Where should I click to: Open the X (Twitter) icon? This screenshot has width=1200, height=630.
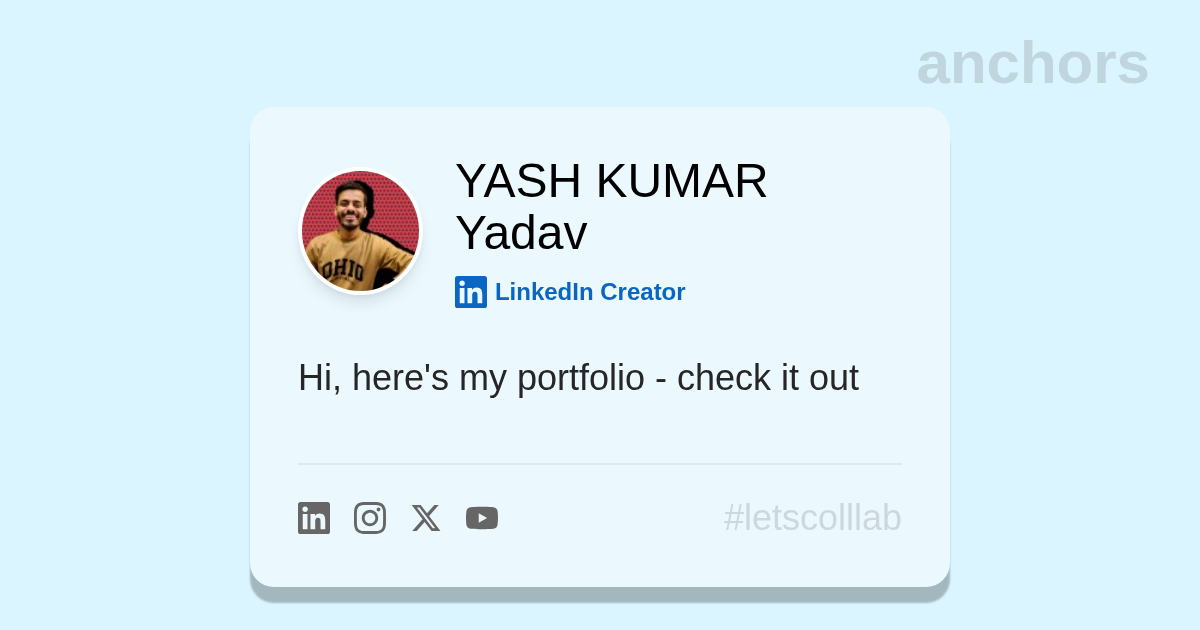[426, 518]
